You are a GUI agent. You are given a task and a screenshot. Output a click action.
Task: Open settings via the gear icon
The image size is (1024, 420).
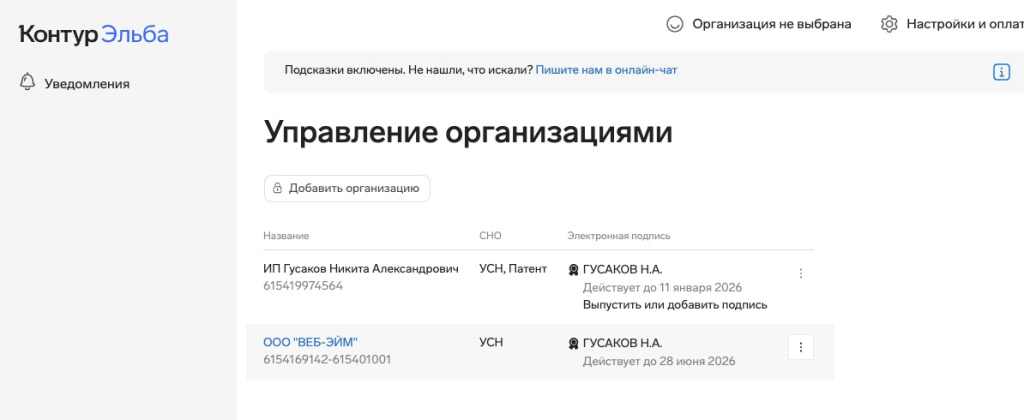[x=889, y=24]
